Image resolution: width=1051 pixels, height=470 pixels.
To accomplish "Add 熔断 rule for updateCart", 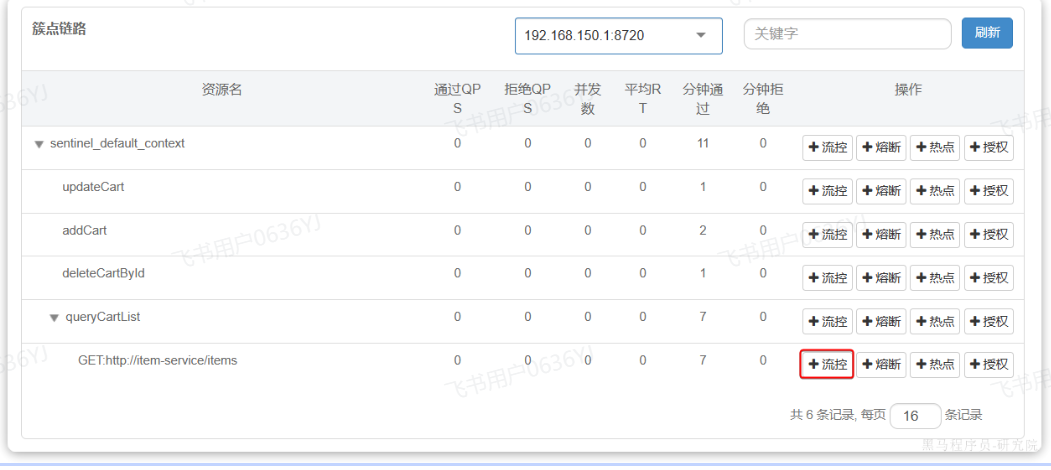I will click(x=881, y=191).
